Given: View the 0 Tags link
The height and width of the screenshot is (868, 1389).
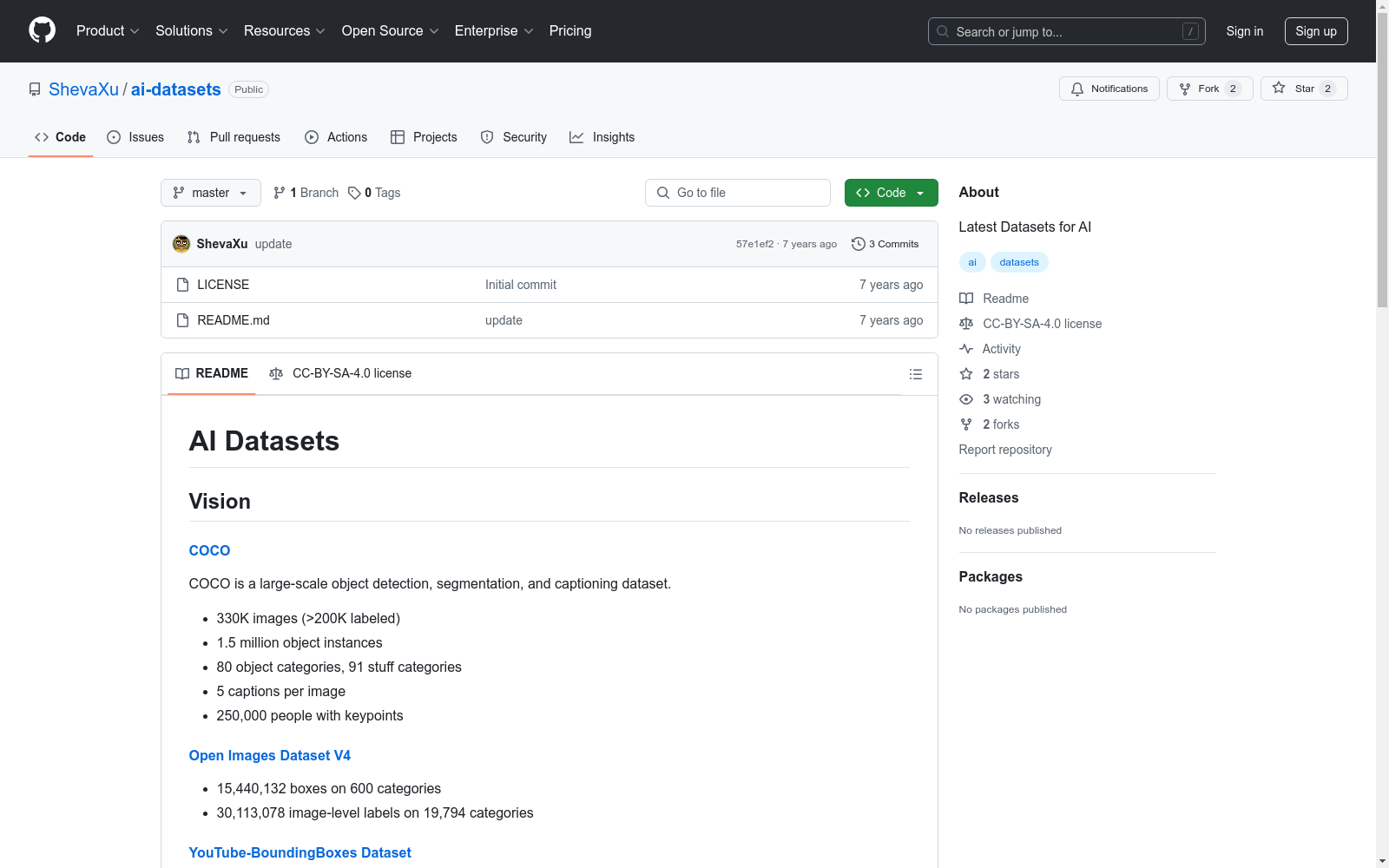Looking at the screenshot, I should (374, 193).
